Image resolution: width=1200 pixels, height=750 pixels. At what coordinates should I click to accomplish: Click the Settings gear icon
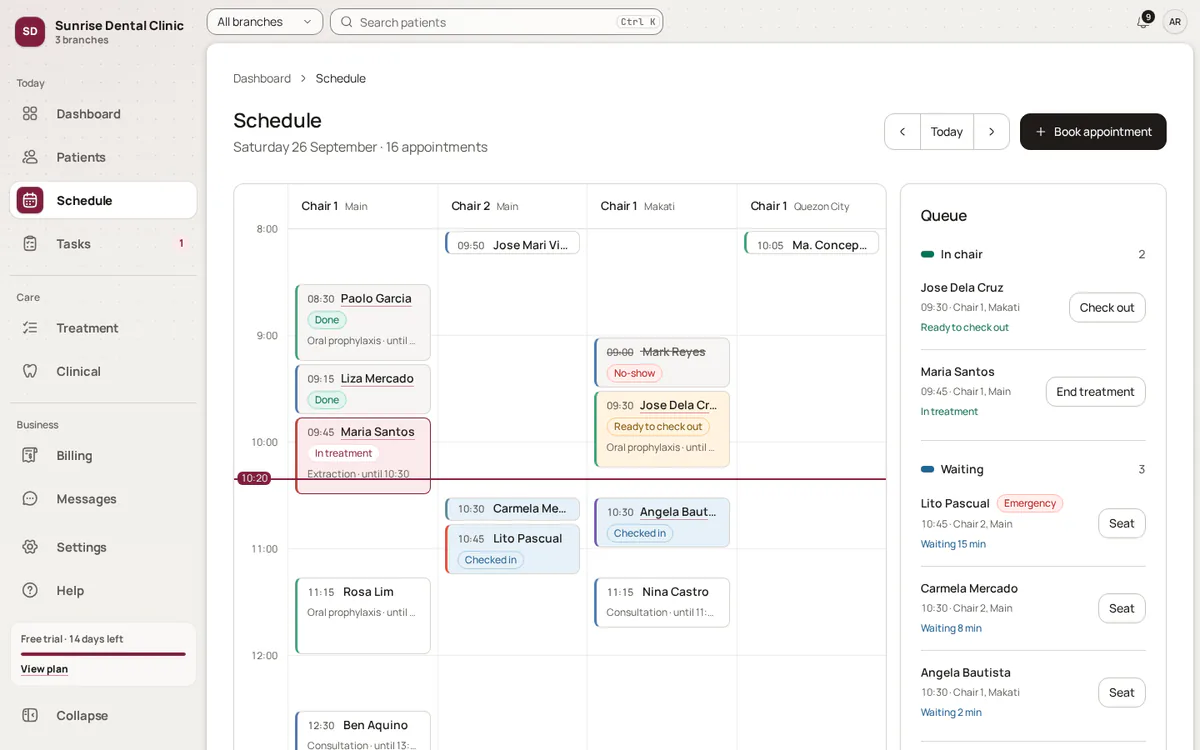30,547
